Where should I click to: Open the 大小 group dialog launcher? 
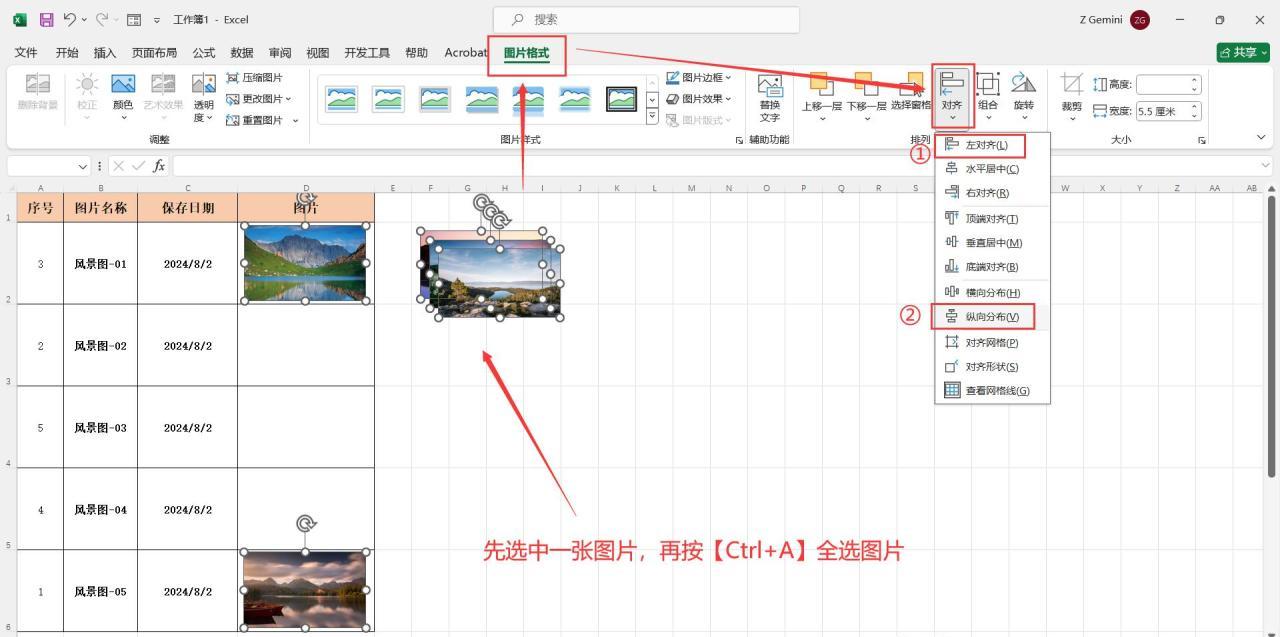click(x=1202, y=140)
